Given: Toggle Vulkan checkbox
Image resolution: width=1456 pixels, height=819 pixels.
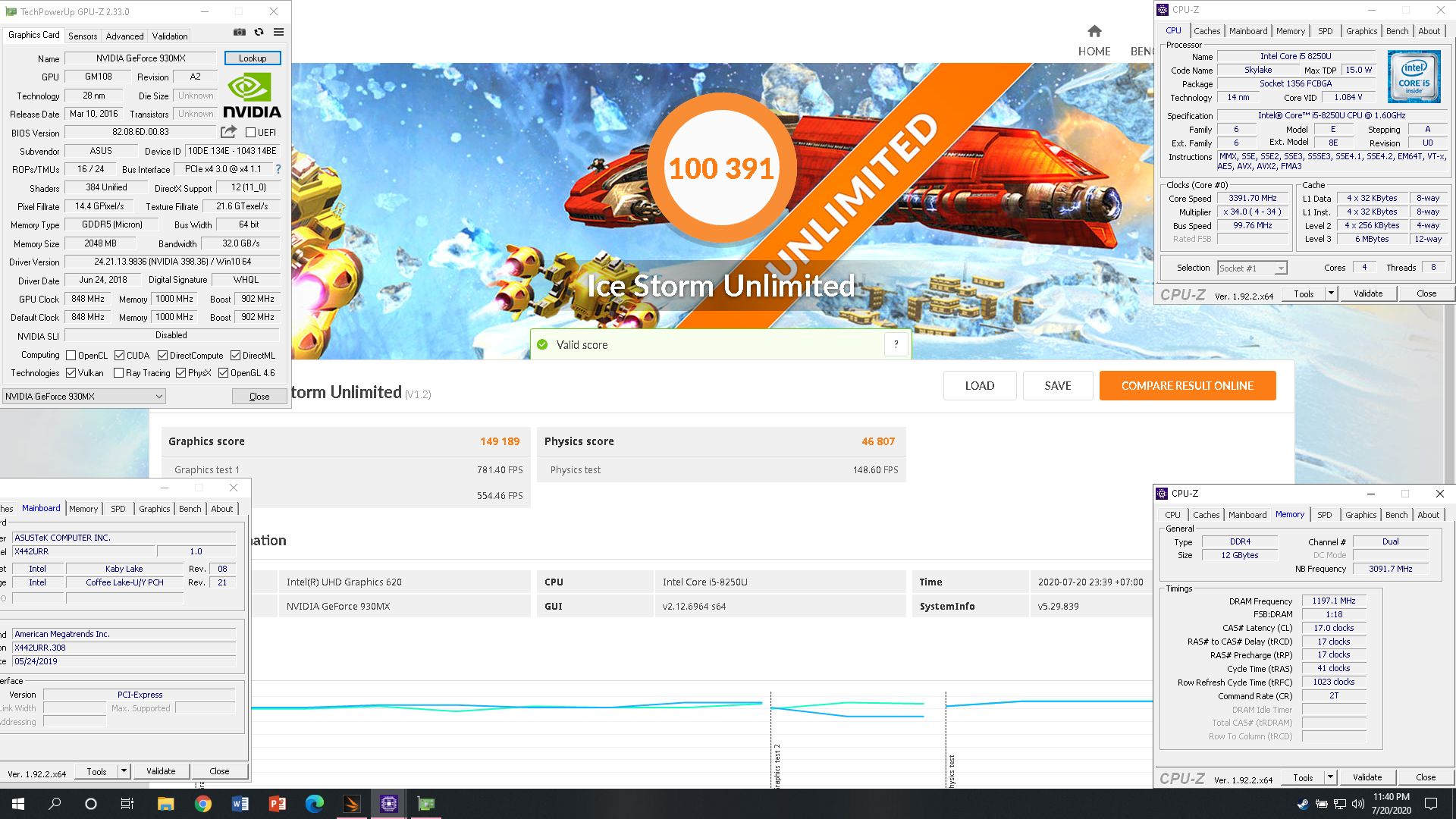Looking at the screenshot, I should pos(71,373).
